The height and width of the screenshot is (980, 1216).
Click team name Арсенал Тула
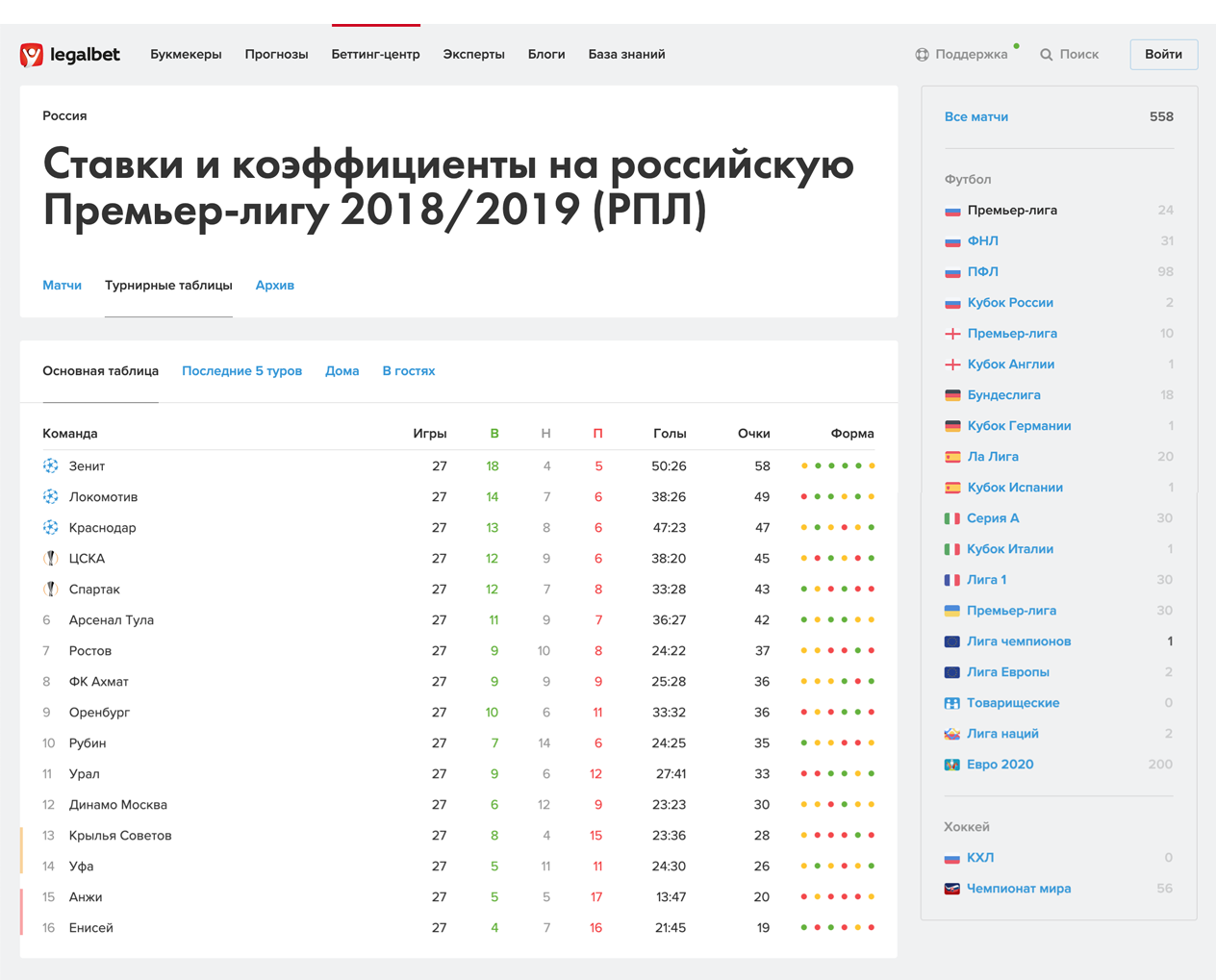click(x=111, y=620)
